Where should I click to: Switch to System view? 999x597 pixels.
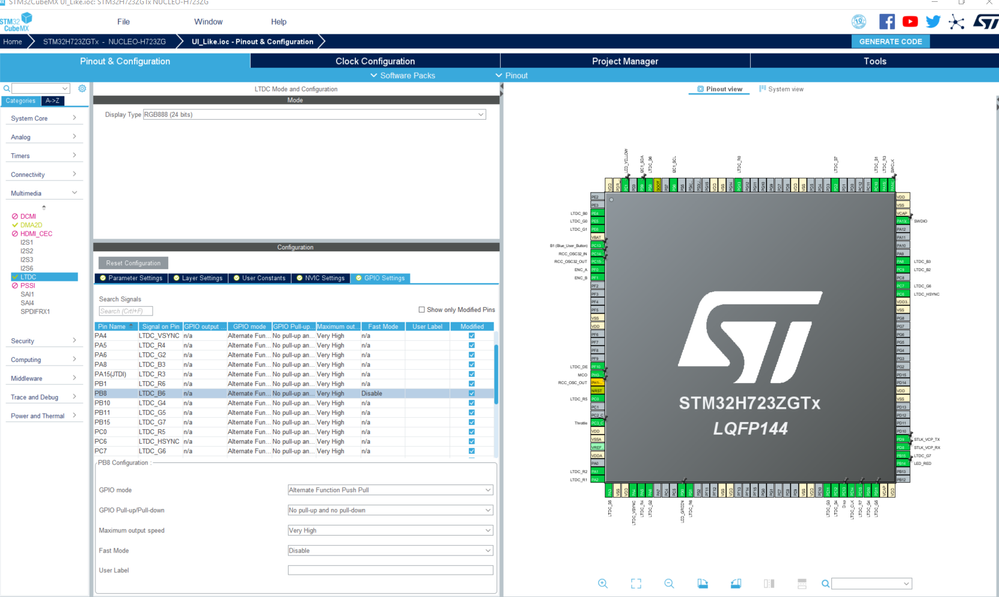coord(781,89)
